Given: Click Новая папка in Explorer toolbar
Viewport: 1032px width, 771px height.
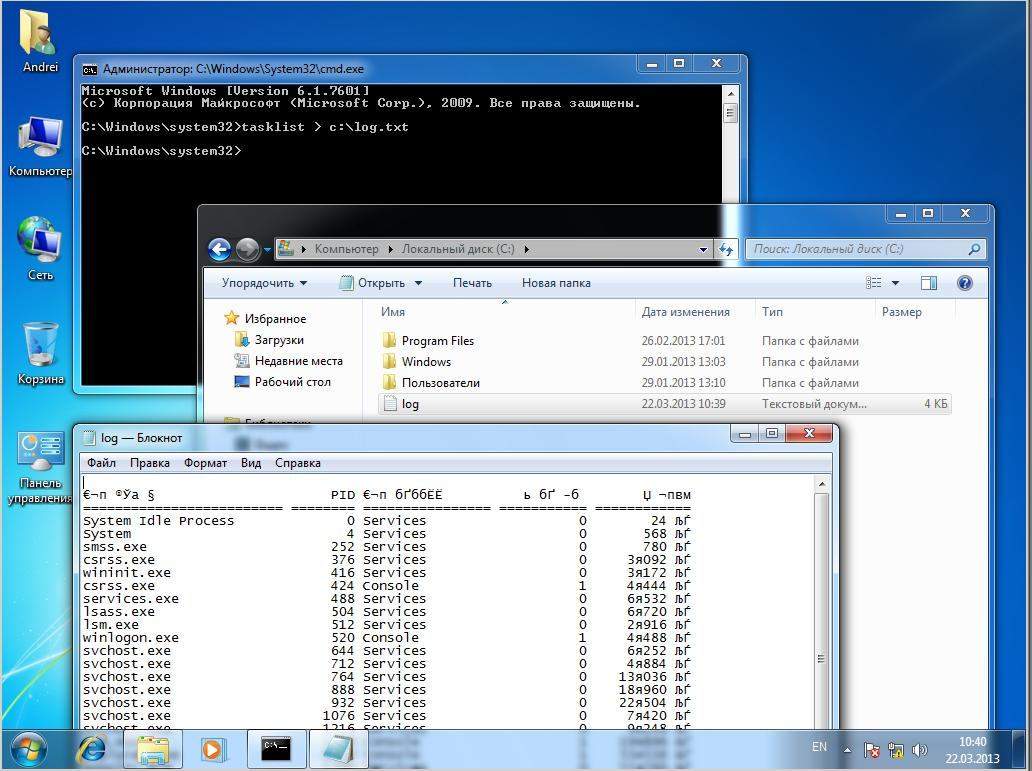Looking at the screenshot, I should pyautogui.click(x=556, y=283).
